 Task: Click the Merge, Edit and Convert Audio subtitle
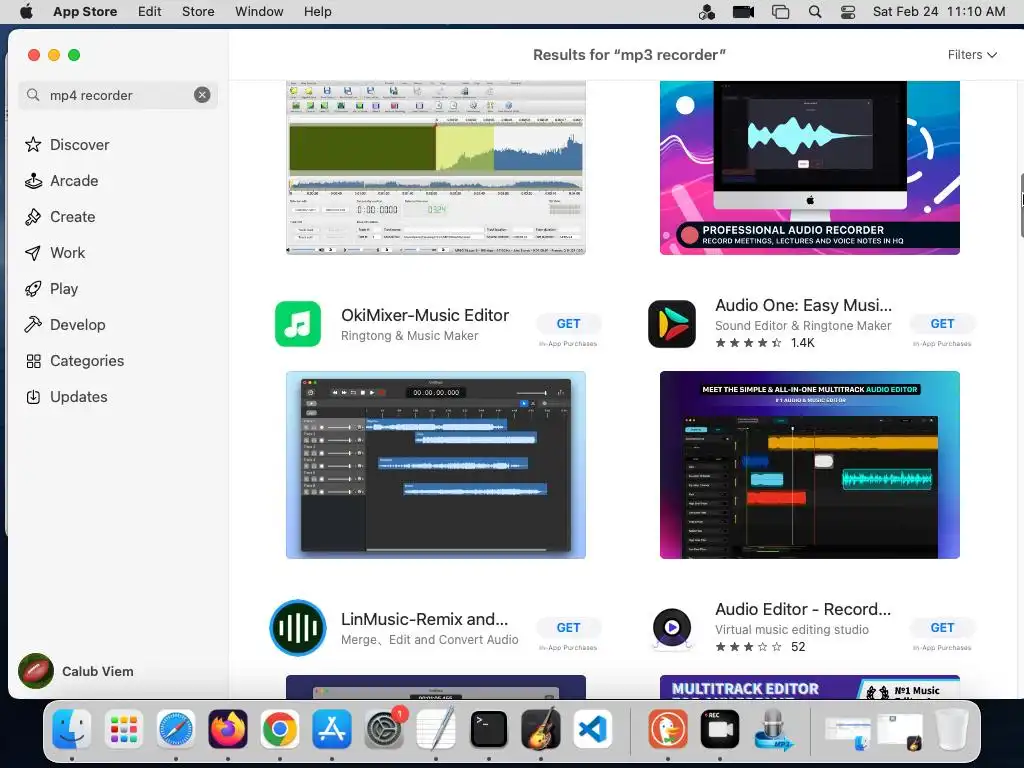(430, 640)
